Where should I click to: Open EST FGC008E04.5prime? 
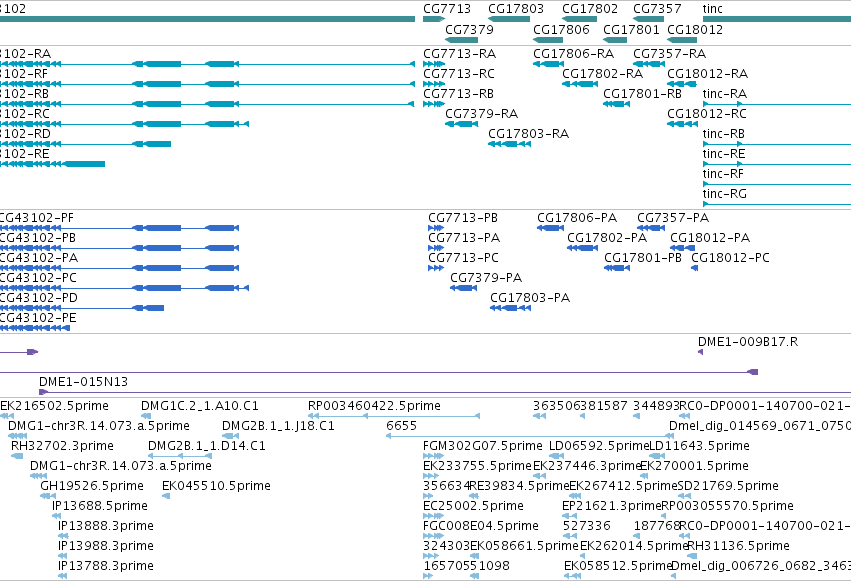481,526
